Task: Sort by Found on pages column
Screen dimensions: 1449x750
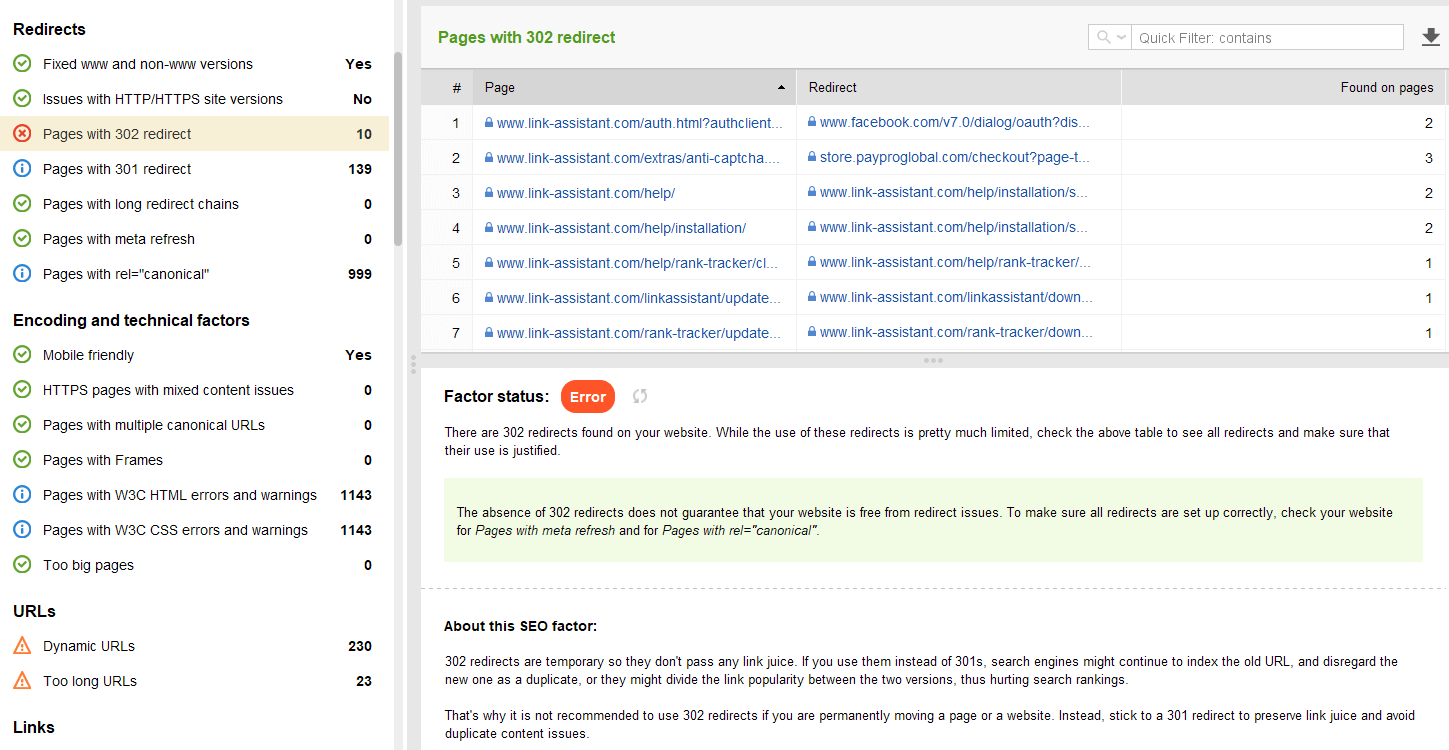Action: [1386, 88]
